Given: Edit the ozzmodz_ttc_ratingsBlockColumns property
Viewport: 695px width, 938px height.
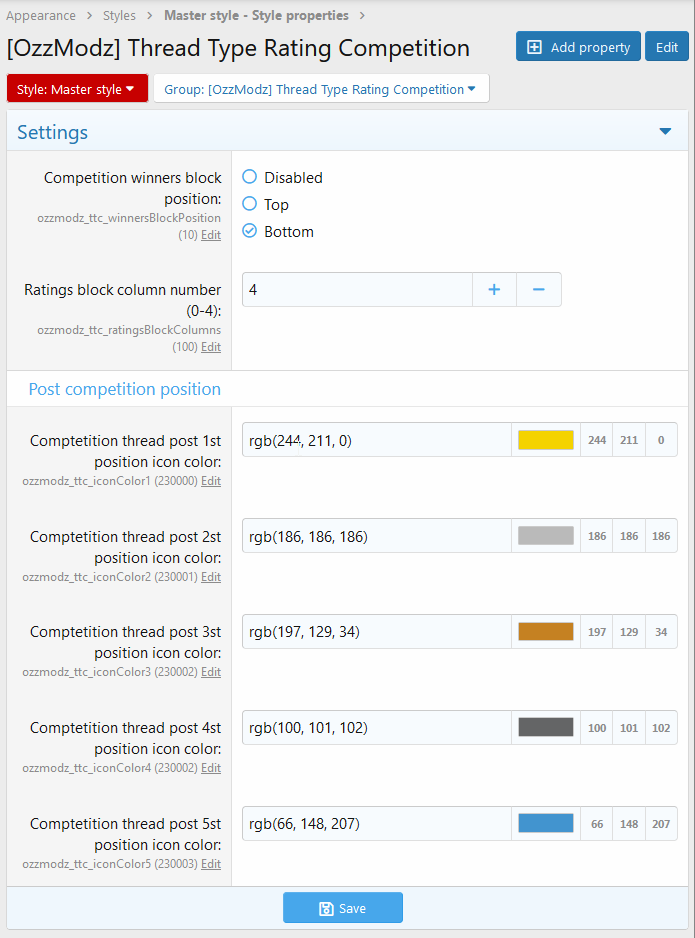Looking at the screenshot, I should pyautogui.click(x=211, y=347).
